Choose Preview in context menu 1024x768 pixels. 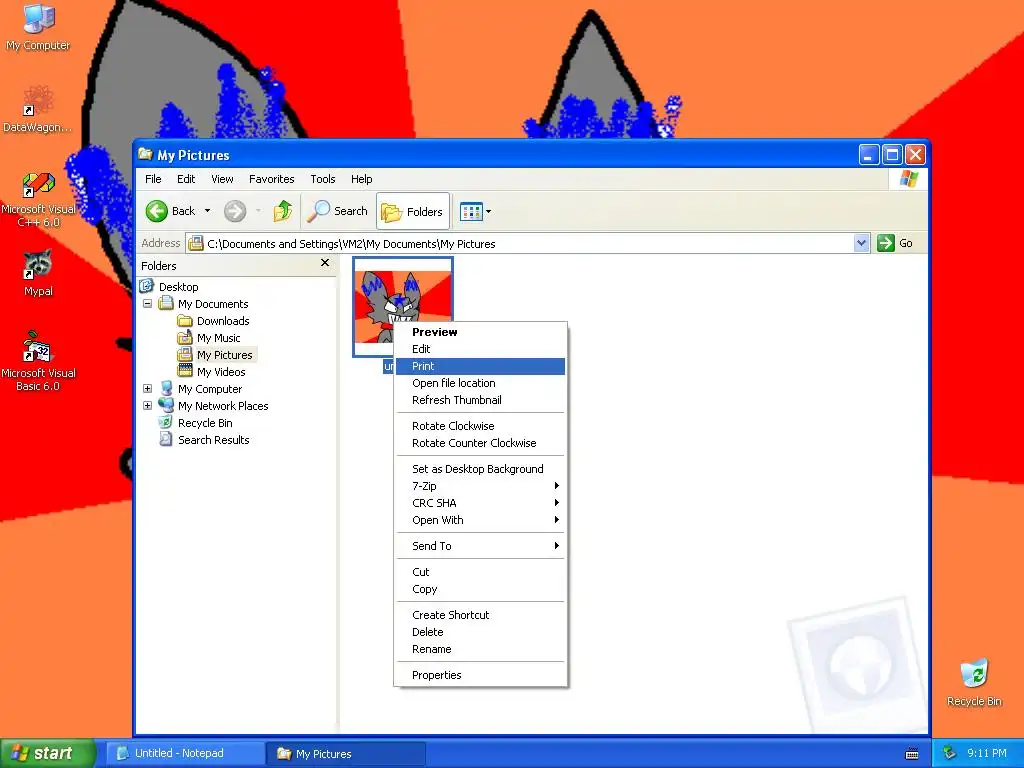pos(481,332)
